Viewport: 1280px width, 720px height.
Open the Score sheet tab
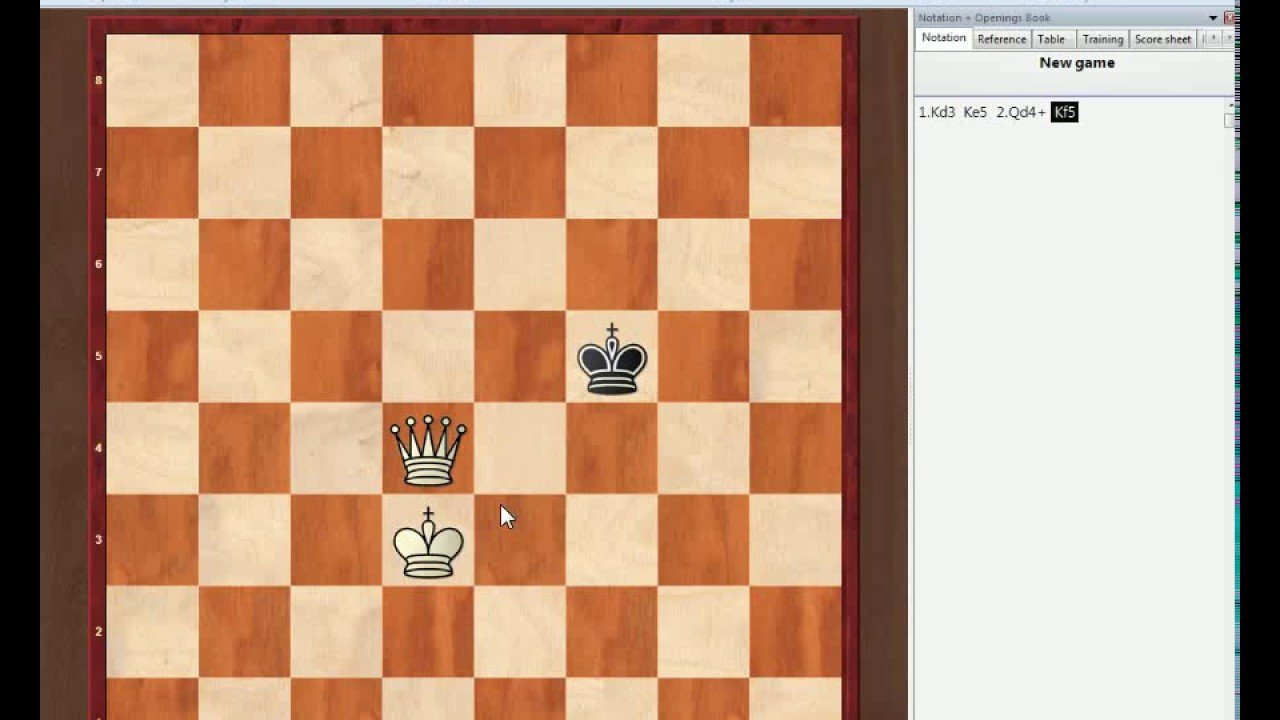coord(1162,39)
